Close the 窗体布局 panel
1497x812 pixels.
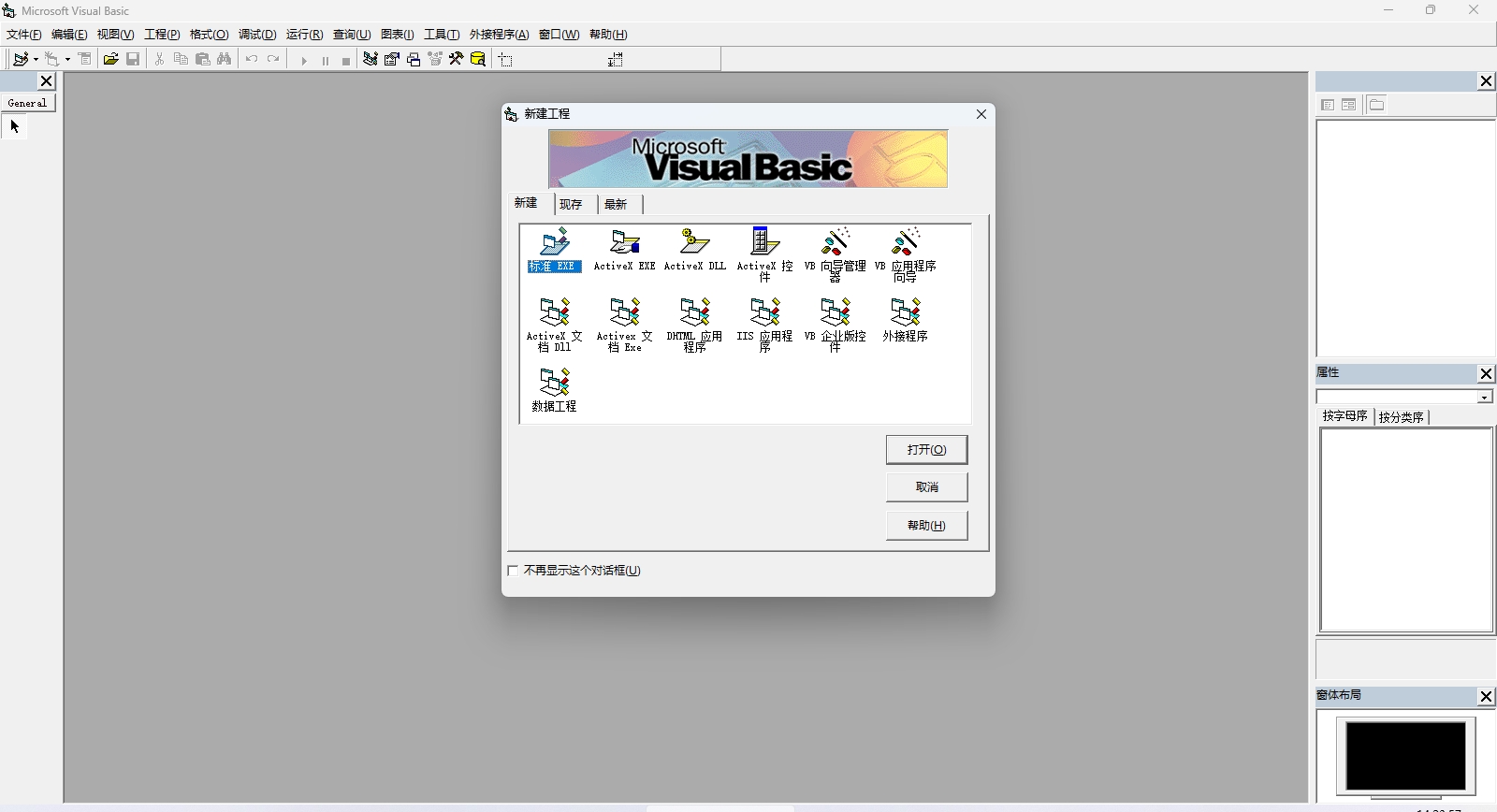coord(1486,696)
